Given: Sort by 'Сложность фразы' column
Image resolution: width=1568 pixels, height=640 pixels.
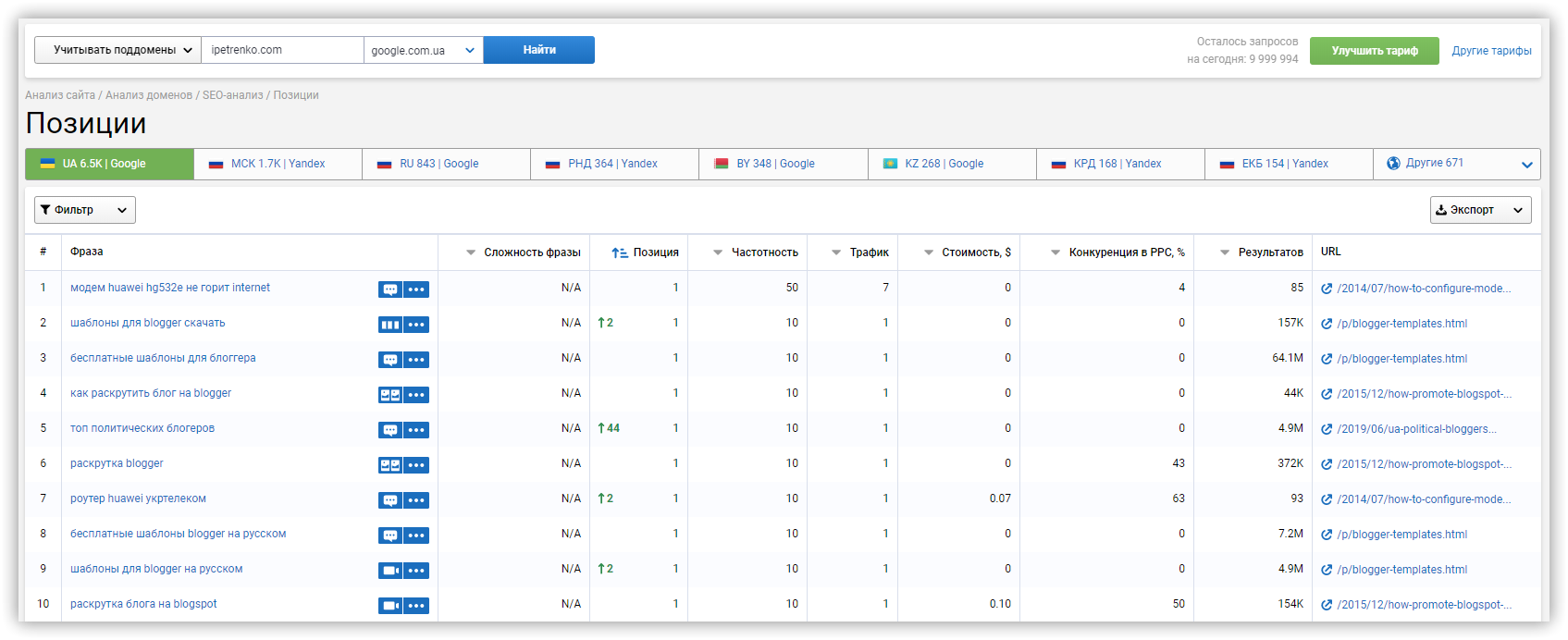Looking at the screenshot, I should pyautogui.click(x=524, y=252).
